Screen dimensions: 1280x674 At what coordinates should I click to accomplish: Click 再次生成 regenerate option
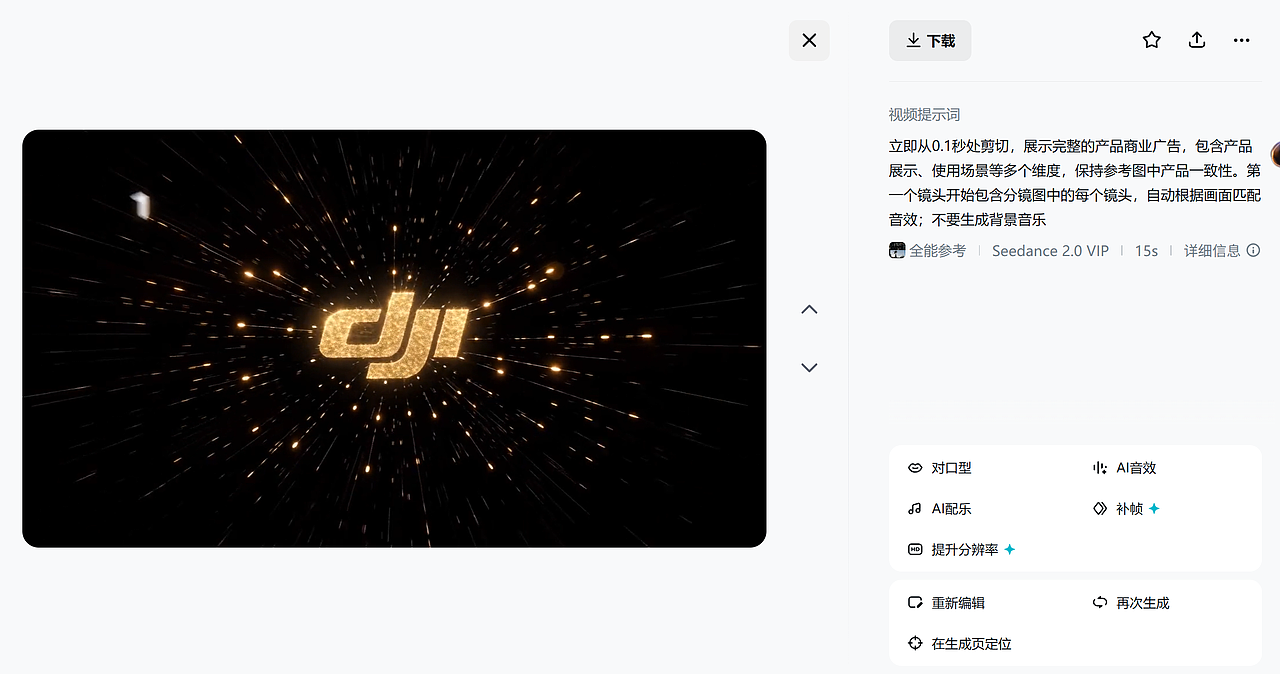(1131, 603)
